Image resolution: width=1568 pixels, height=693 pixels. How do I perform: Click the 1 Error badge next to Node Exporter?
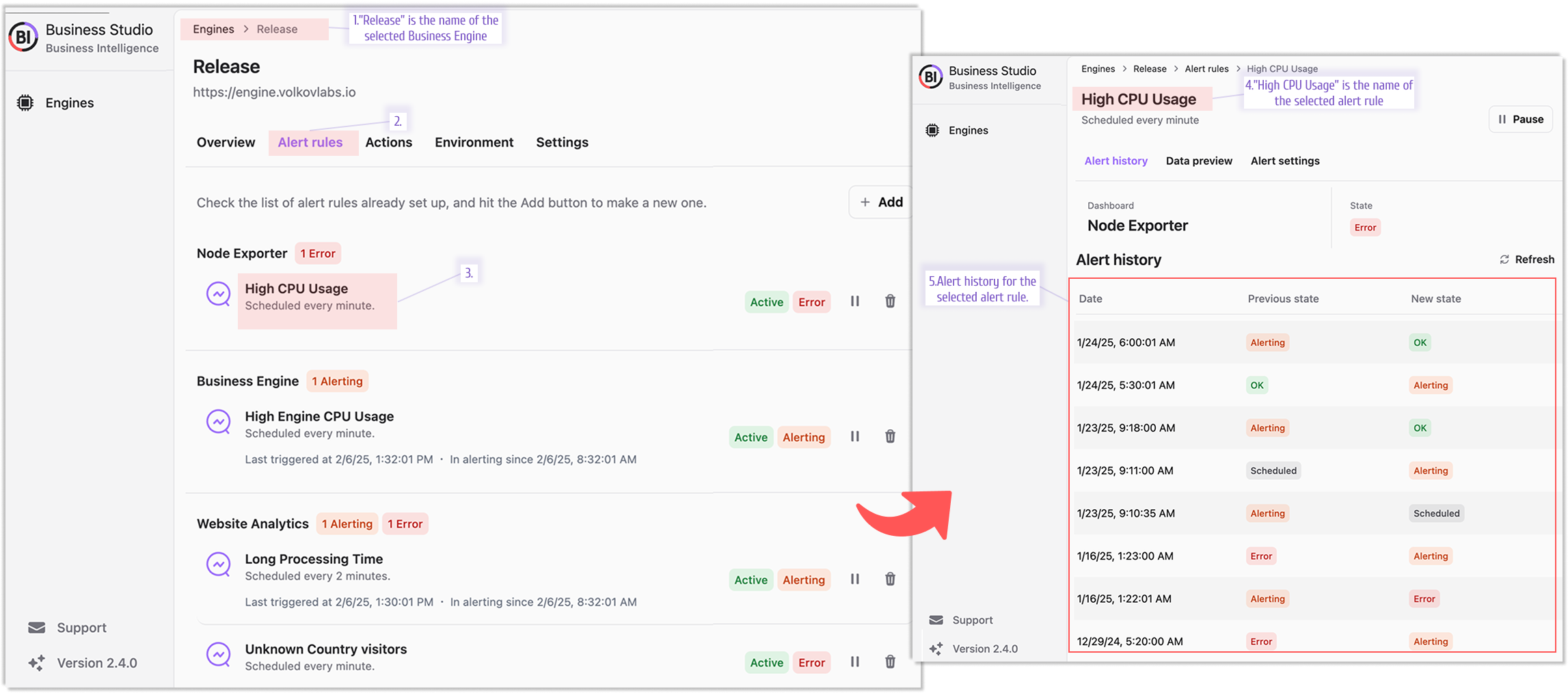point(318,254)
